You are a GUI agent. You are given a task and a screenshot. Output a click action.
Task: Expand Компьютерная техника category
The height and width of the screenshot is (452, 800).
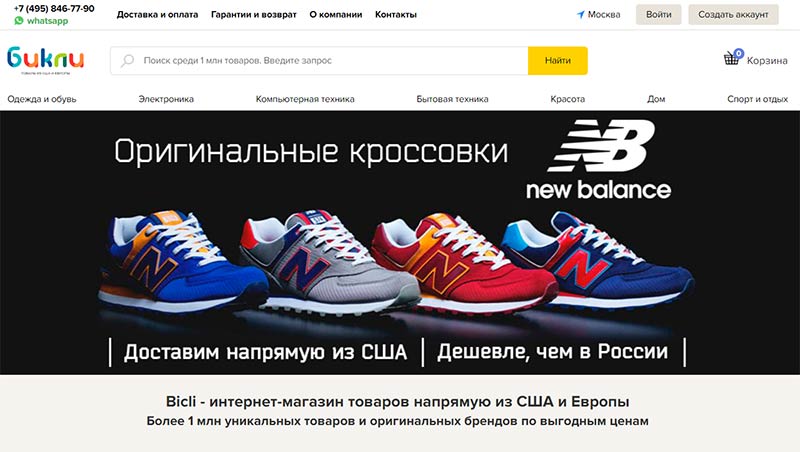(305, 99)
